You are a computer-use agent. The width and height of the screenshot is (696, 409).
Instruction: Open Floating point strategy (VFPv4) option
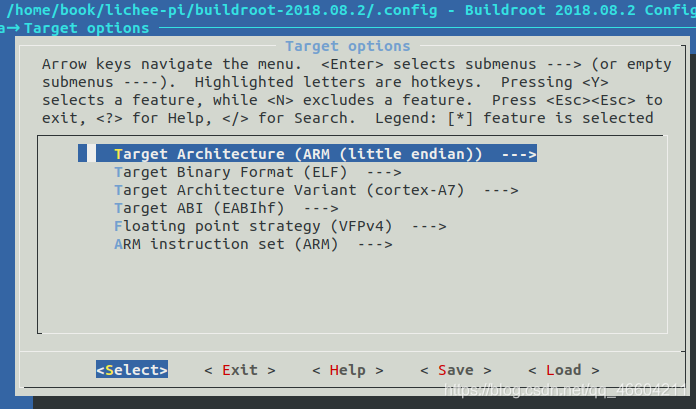tap(280, 226)
